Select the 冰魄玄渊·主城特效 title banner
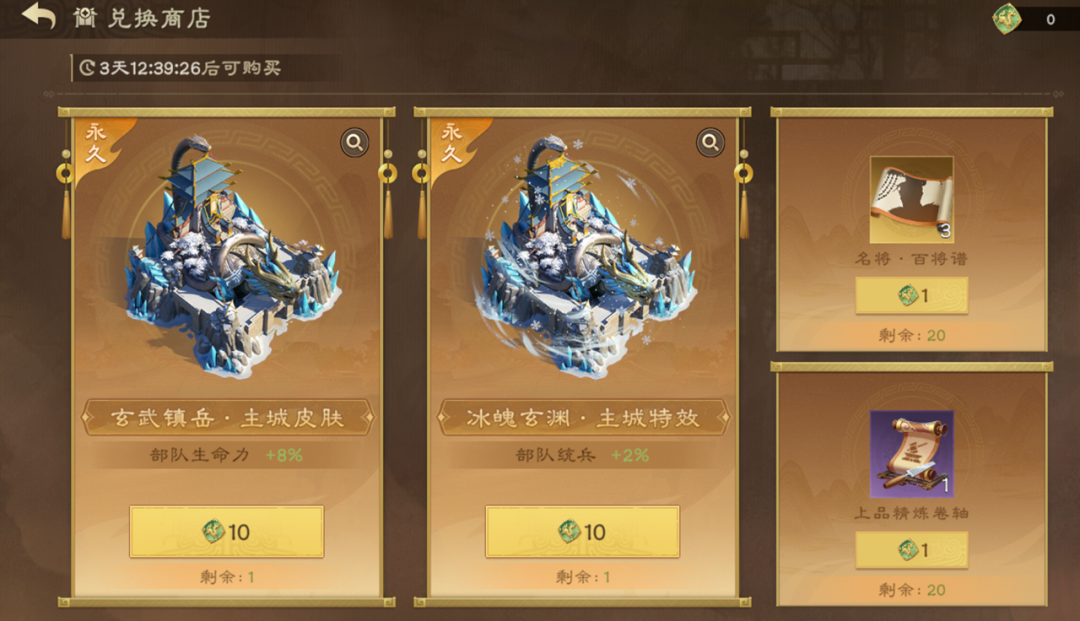This screenshot has width=1080, height=621. click(x=583, y=417)
